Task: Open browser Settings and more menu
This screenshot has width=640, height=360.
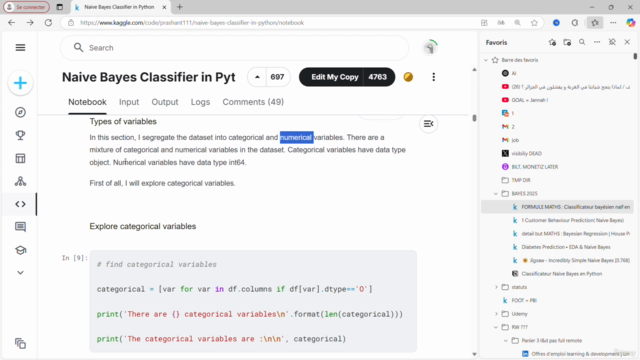Action: (613, 23)
